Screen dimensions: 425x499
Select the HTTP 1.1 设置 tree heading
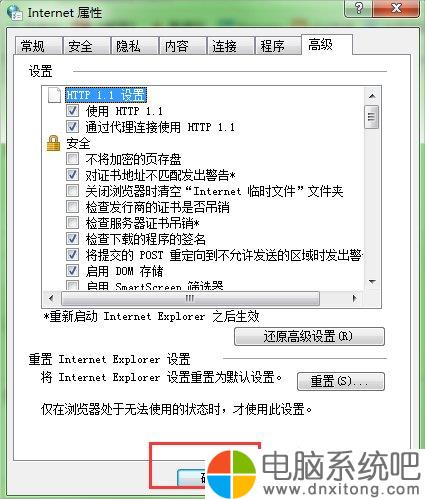point(106,95)
